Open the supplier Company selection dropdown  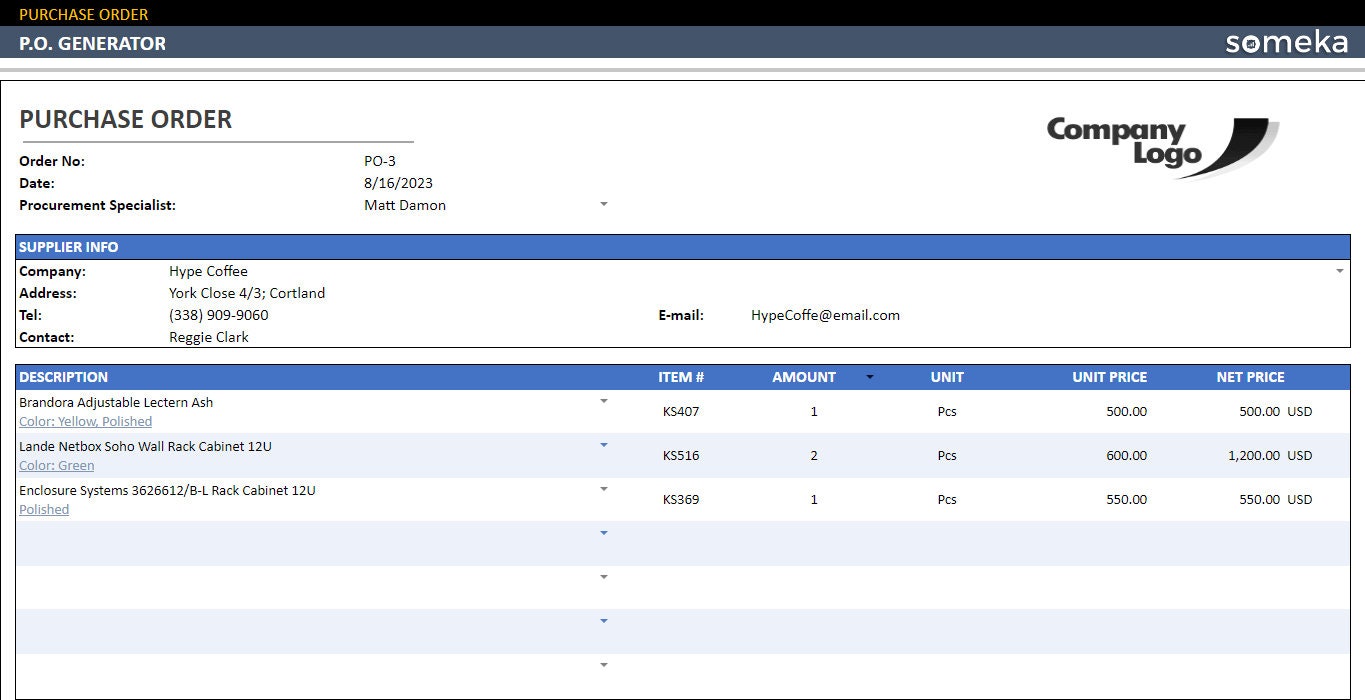coord(1340,270)
